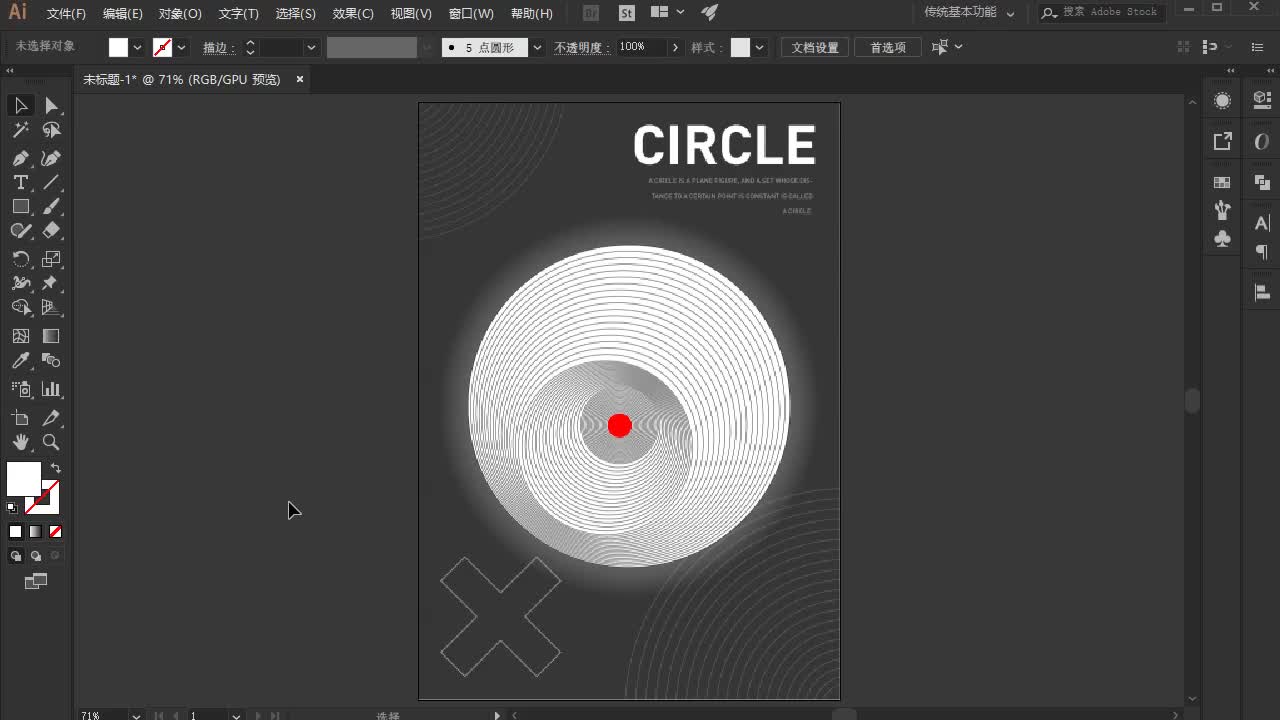Enable Draw Normal mode

pyautogui.click(x=16, y=556)
